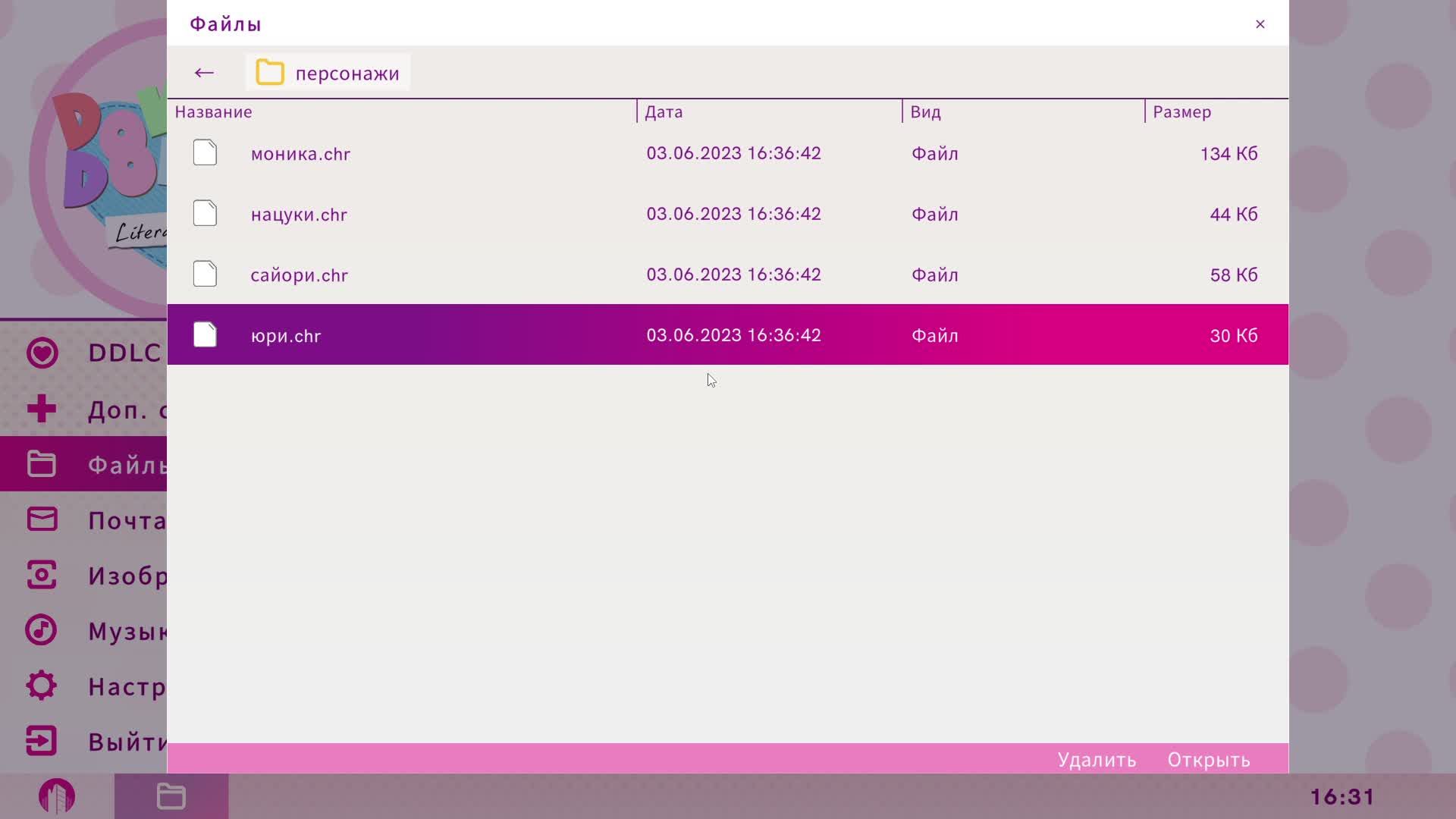The image size is (1456, 819).
Task: Open the start button in taskbar
Action: tap(57, 796)
